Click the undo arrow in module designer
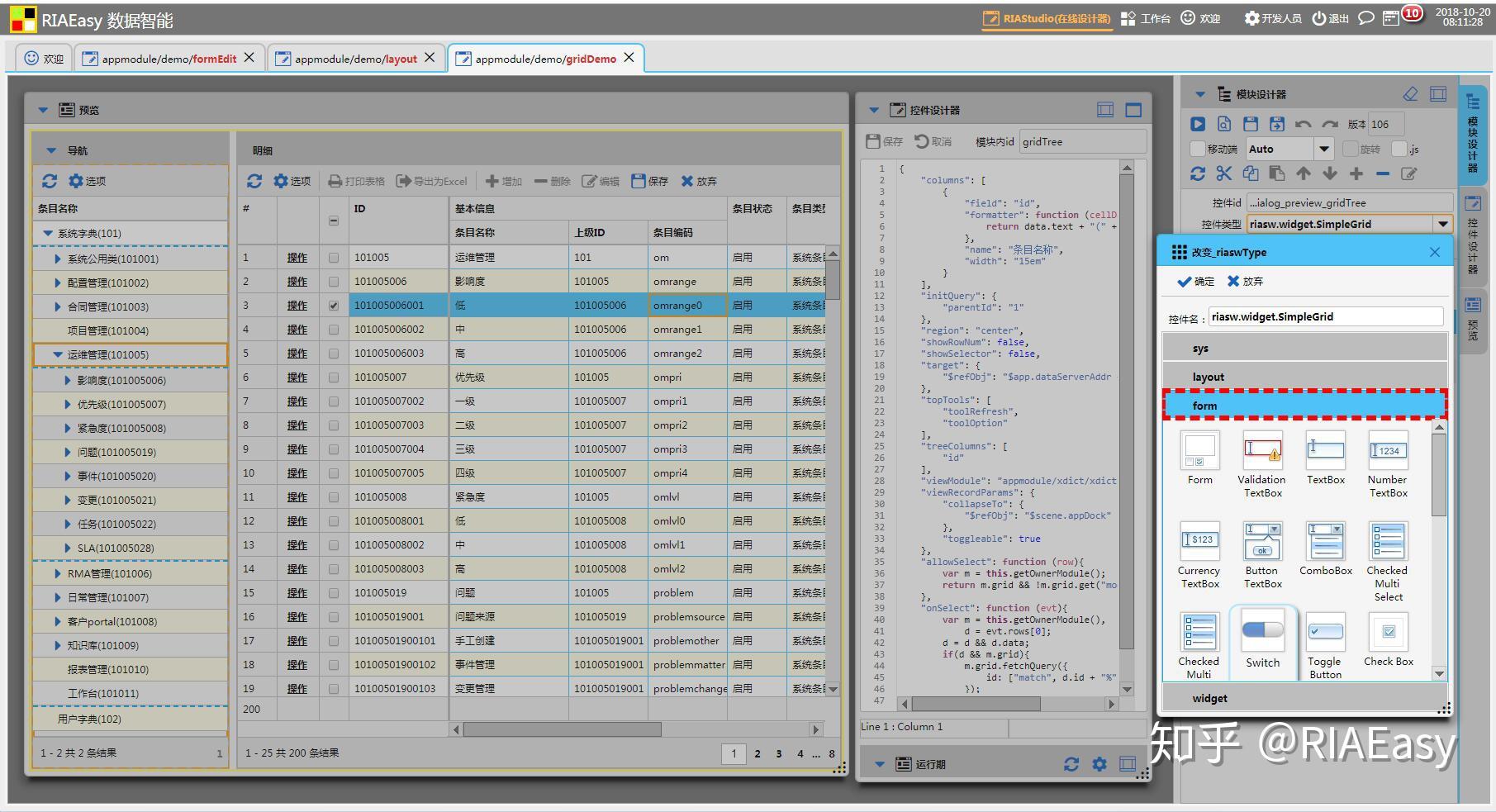 1303,125
